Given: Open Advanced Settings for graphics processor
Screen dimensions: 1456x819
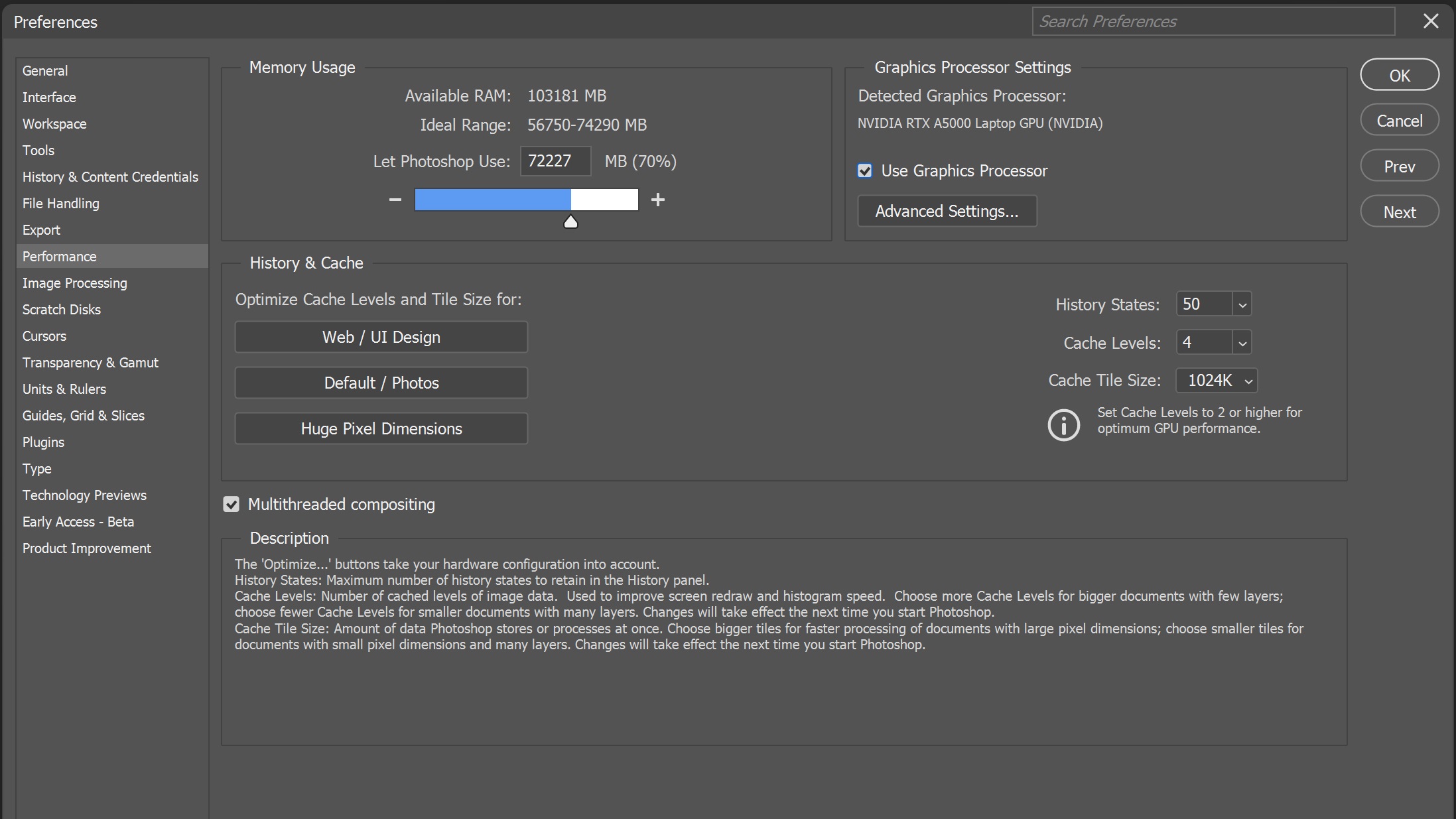Looking at the screenshot, I should coord(947,211).
